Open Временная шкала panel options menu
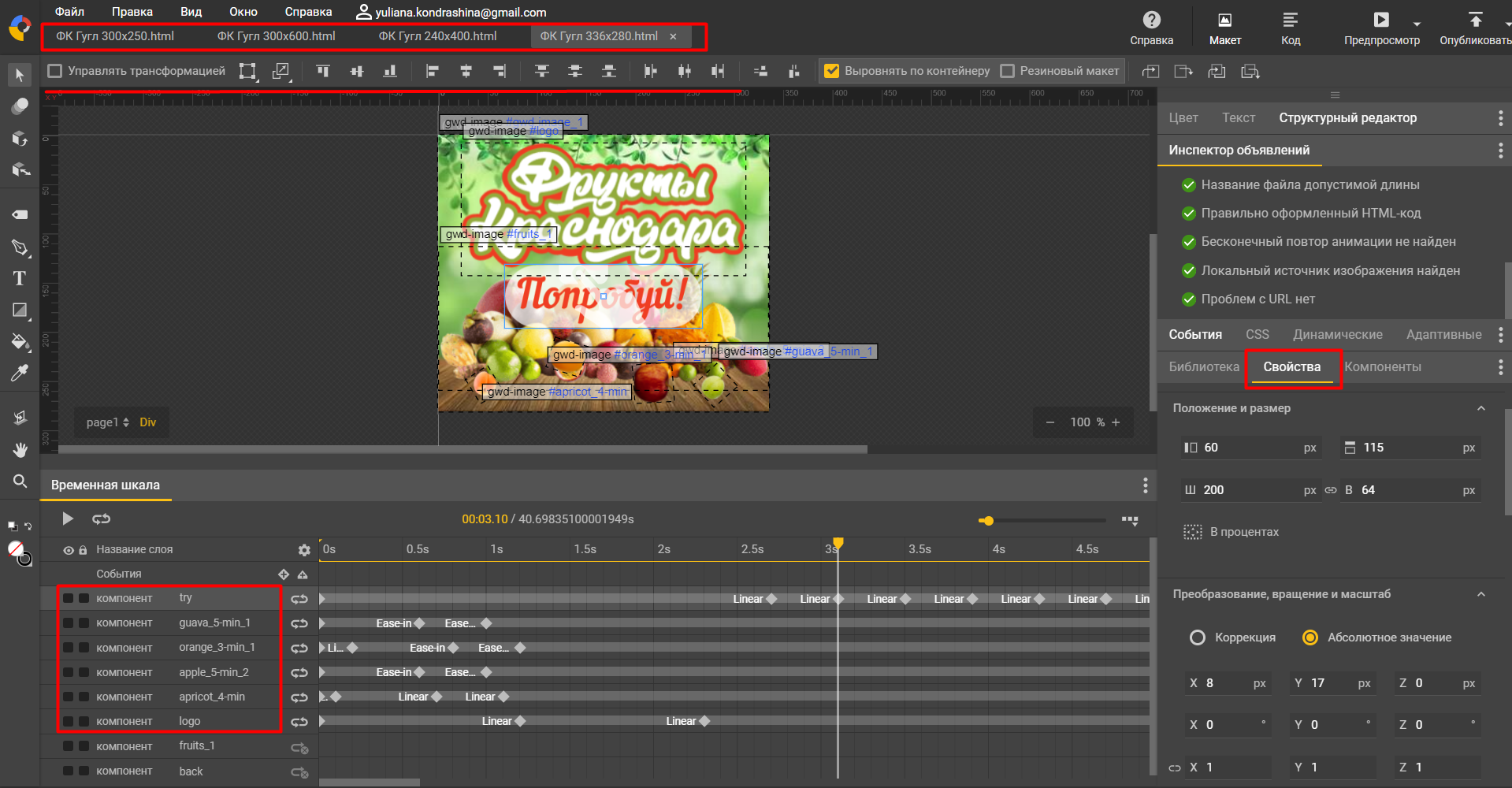 point(1145,485)
